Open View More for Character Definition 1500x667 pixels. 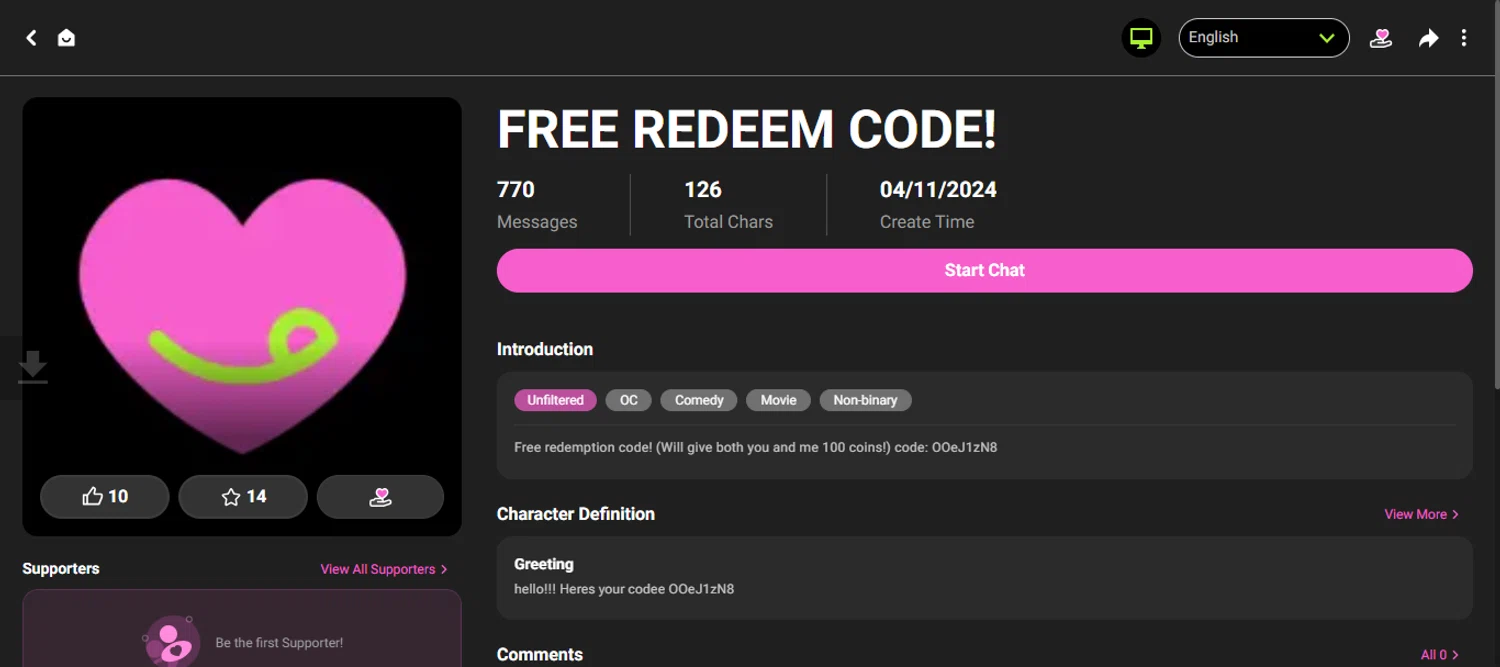[1421, 514]
